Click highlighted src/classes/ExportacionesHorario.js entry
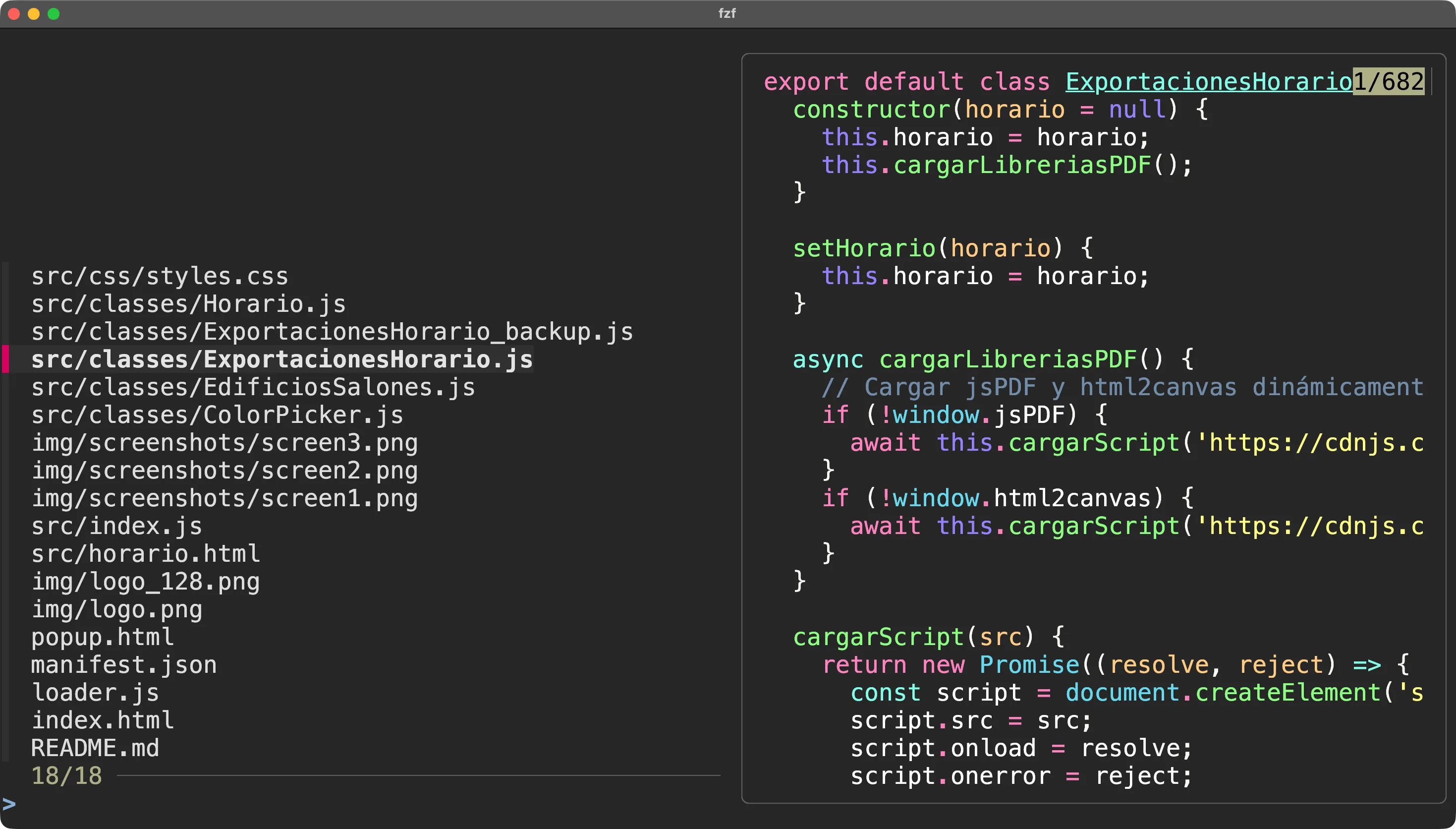 [x=281, y=360]
